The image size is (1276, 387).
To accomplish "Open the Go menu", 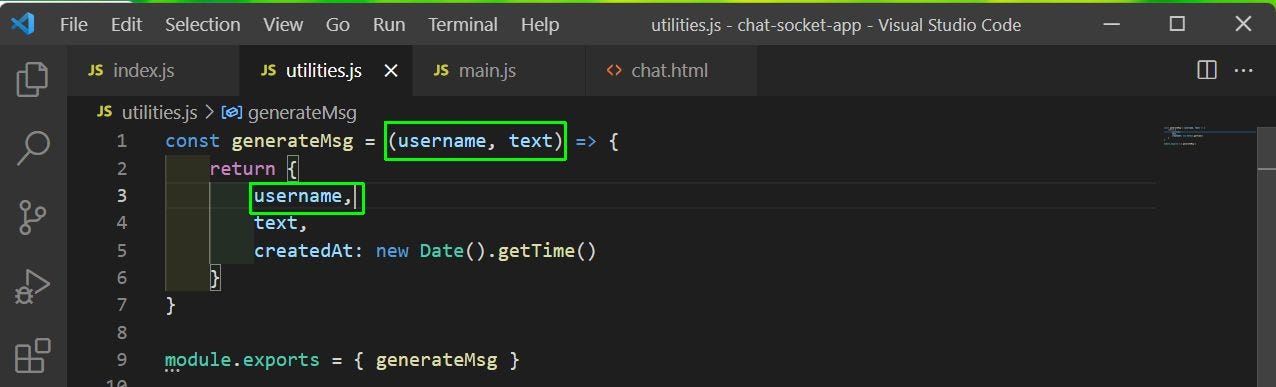I will click(x=338, y=25).
